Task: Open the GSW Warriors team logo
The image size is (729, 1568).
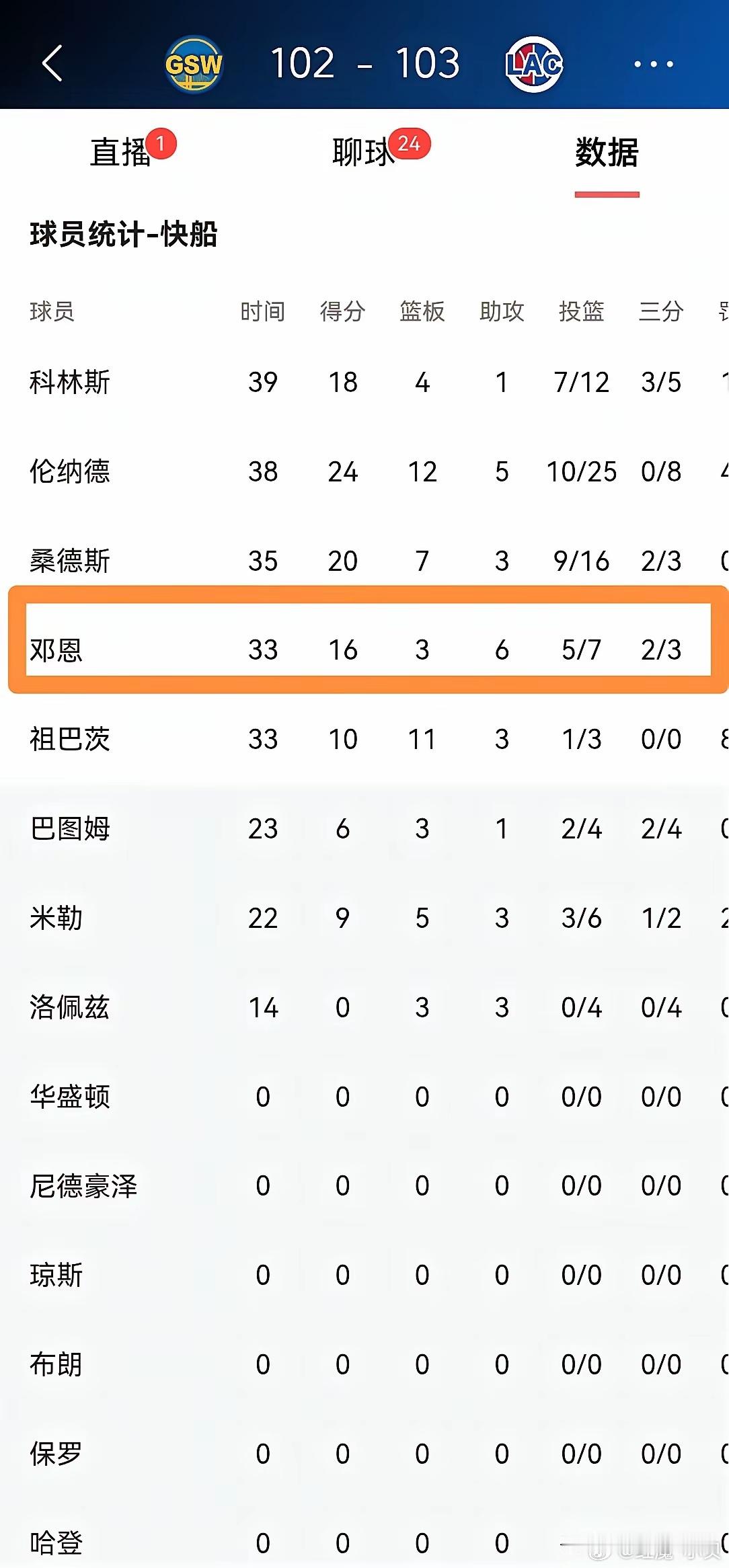Action: tap(194, 65)
